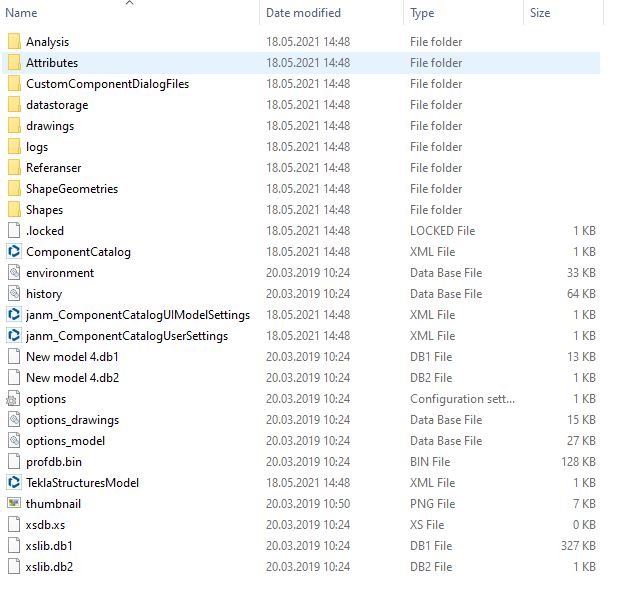Select the xslib.db1 file name
Viewport: 621px width, 603px height.
click(x=49, y=546)
